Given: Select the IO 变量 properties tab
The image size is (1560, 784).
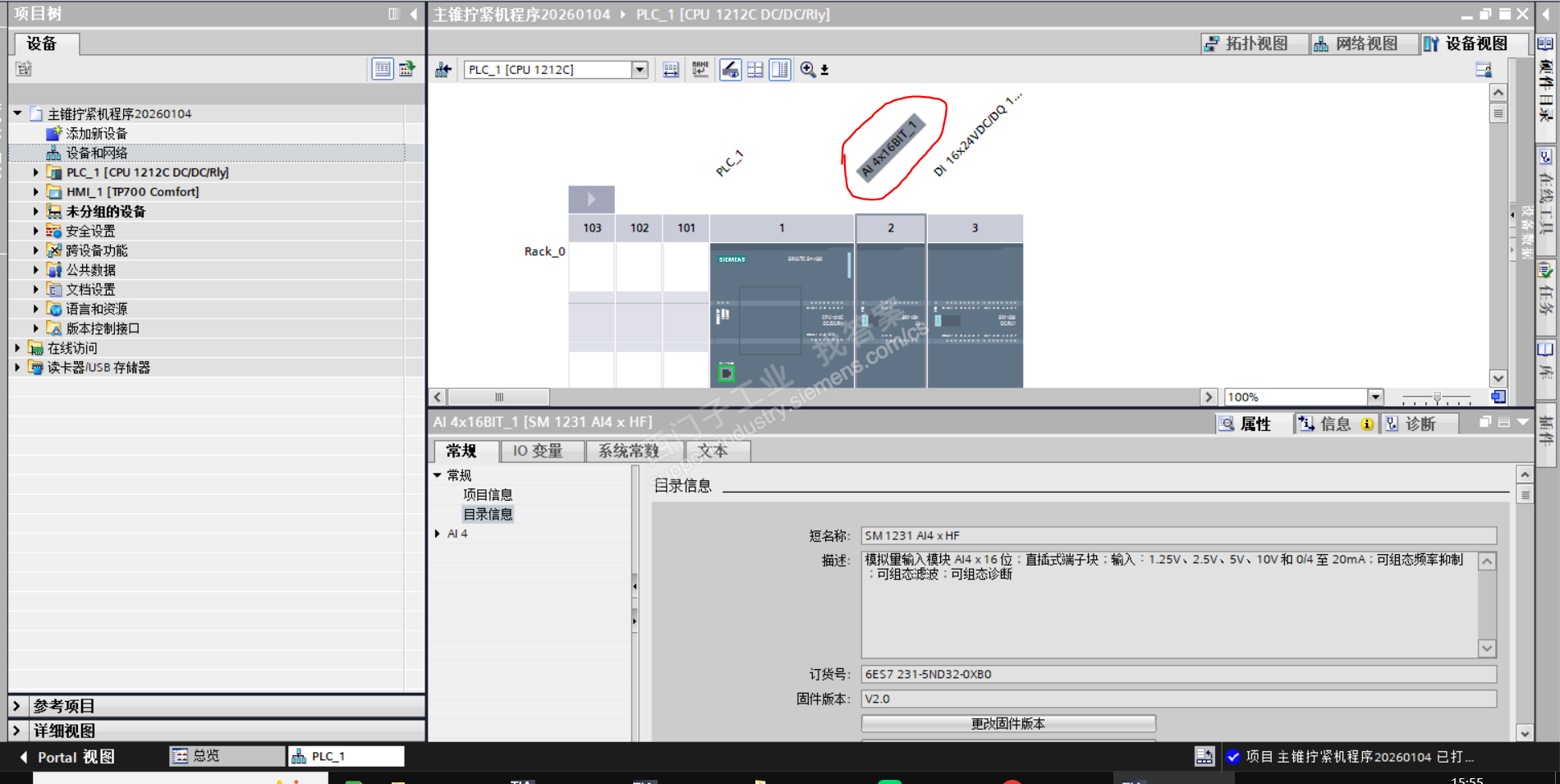Looking at the screenshot, I should coord(543,451).
